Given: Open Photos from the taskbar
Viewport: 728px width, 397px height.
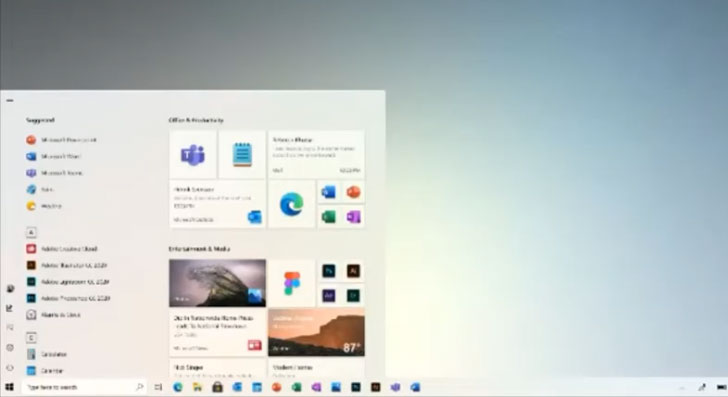Looking at the screenshot, I should tap(336, 387).
